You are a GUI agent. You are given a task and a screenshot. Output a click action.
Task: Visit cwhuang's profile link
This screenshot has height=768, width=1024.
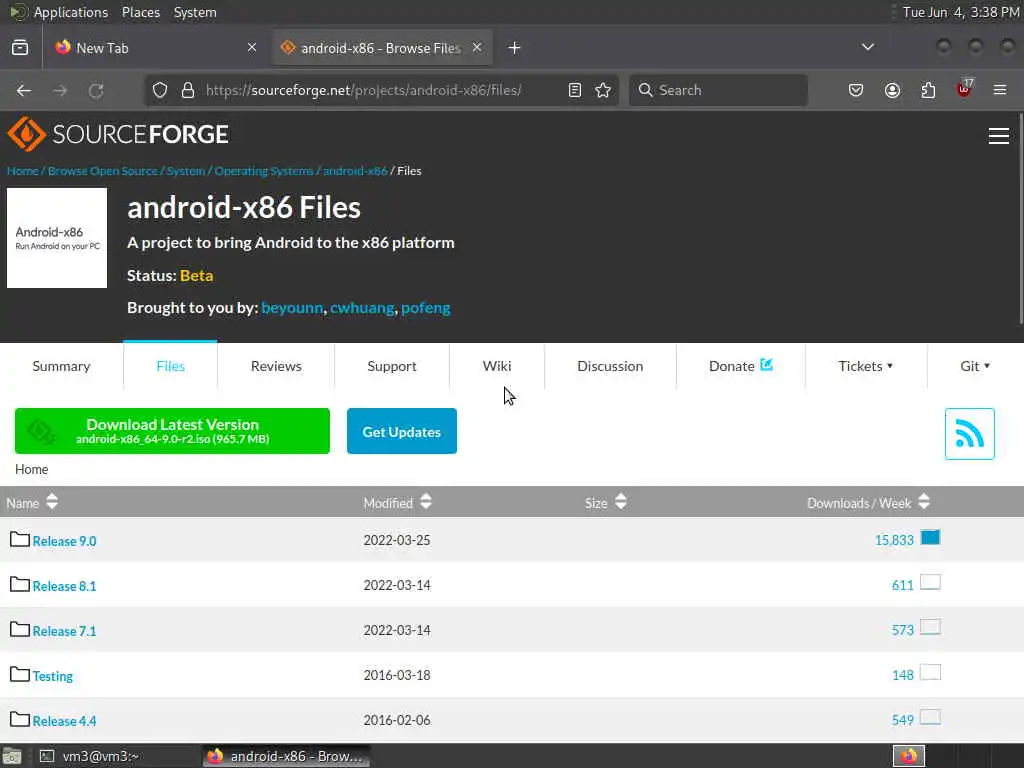tap(362, 308)
